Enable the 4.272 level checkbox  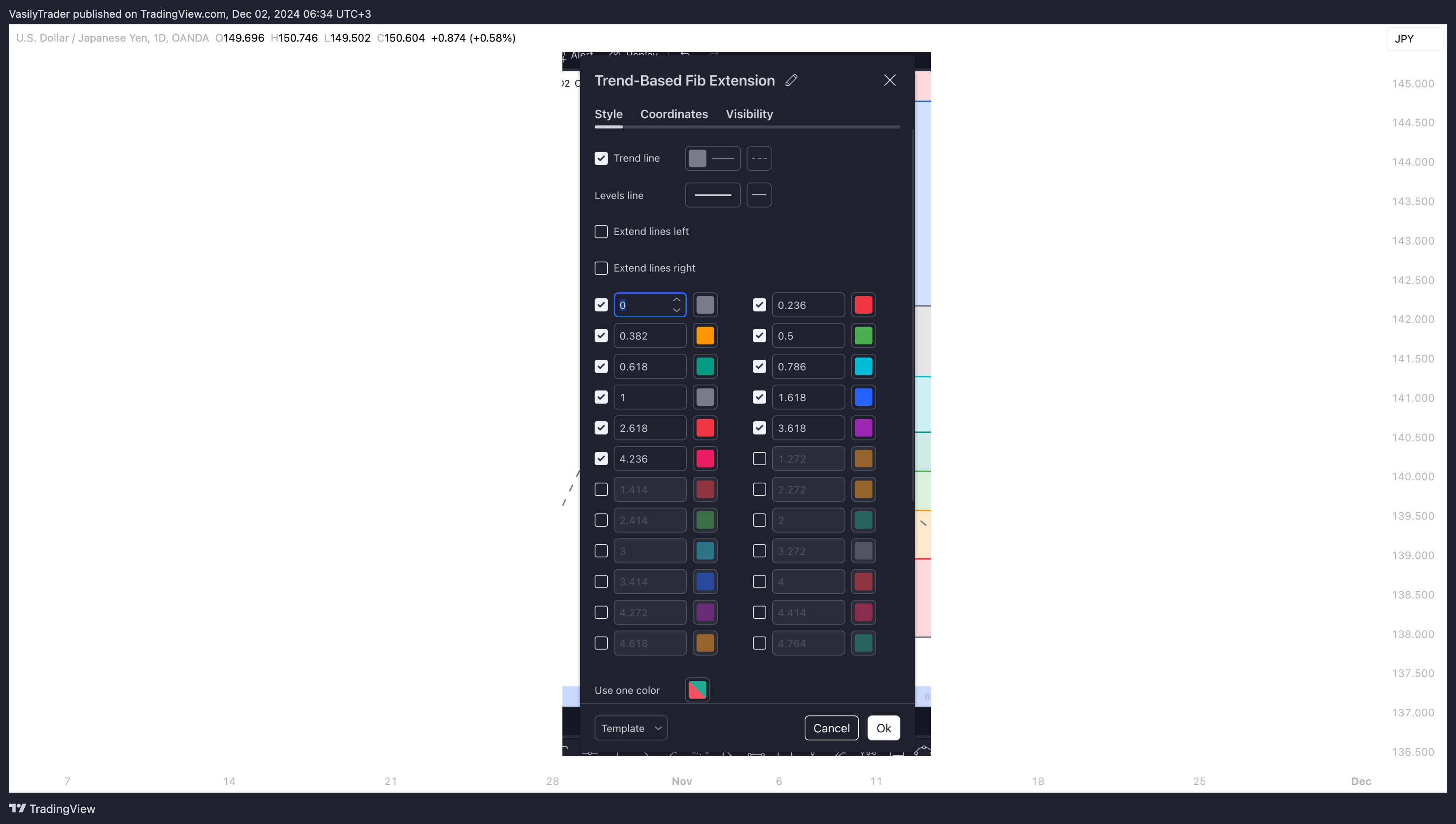tap(601, 612)
